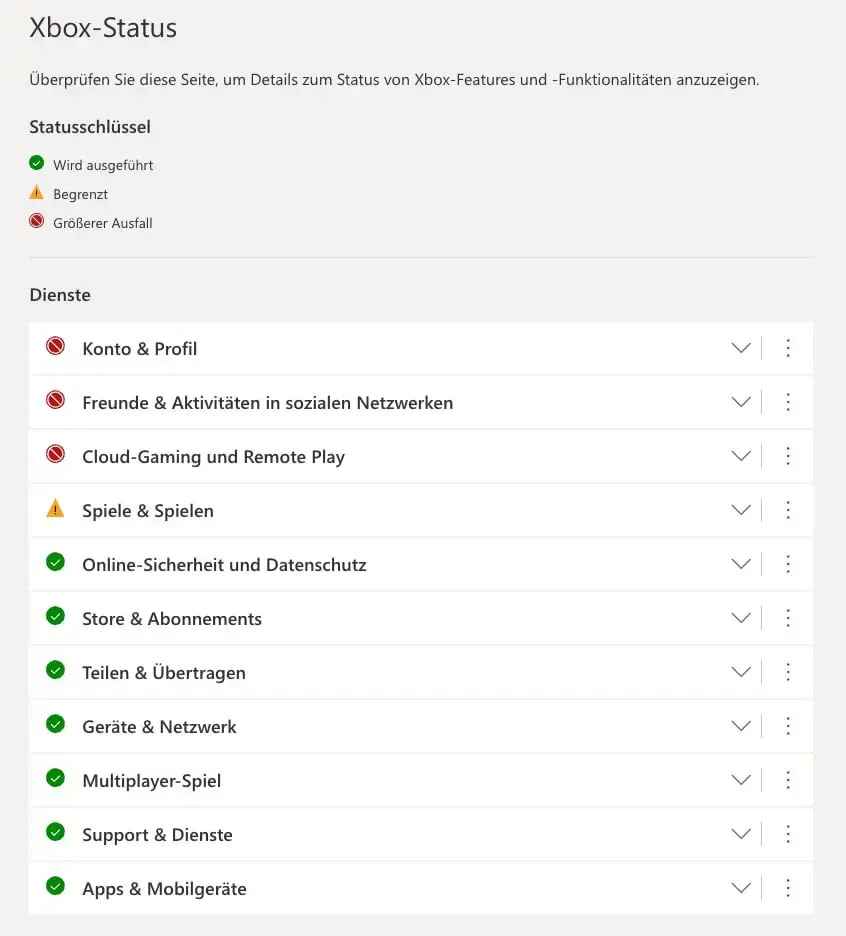
Task: Expand the Konto & Profil section
Action: coord(741,348)
